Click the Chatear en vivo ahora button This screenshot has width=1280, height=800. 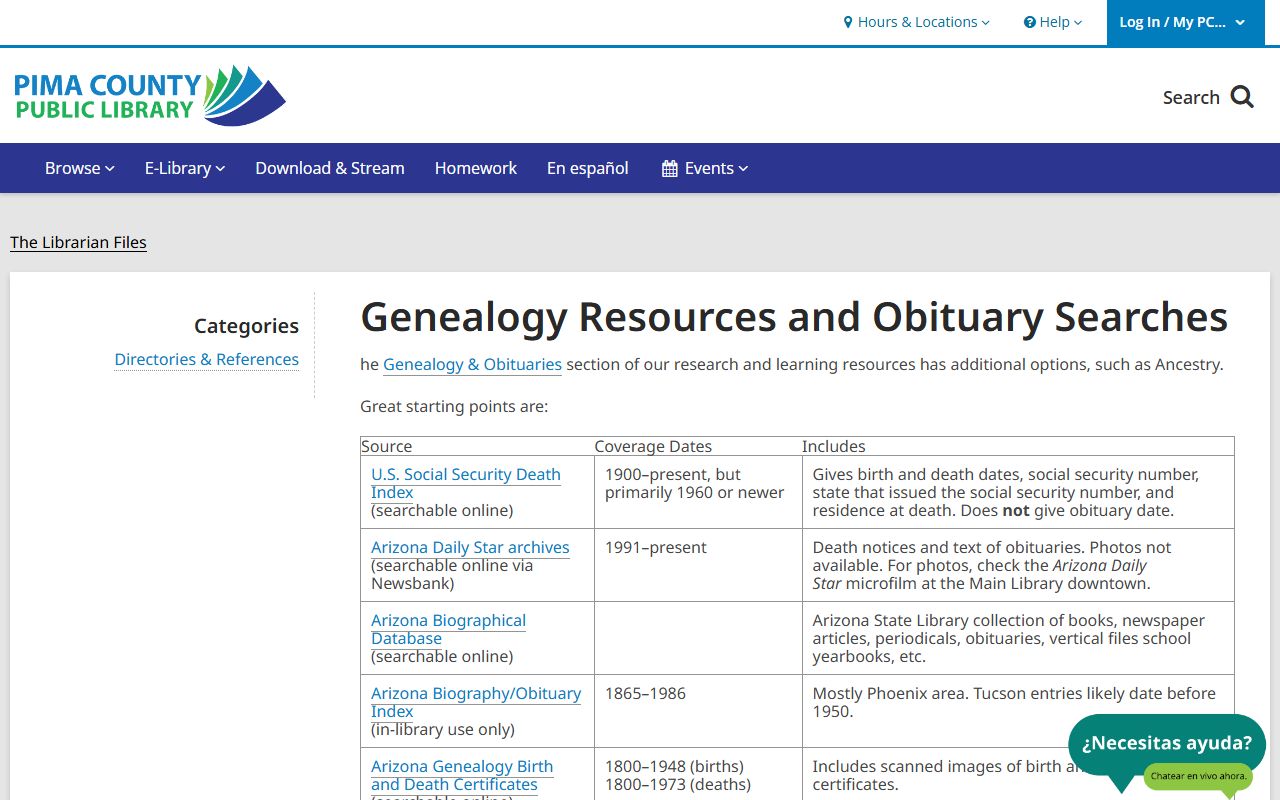tap(1198, 776)
